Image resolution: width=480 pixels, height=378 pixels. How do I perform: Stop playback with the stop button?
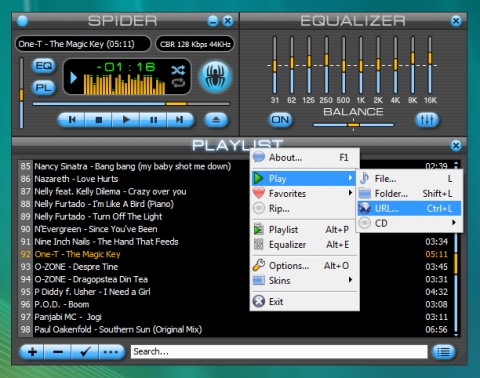pos(99,120)
